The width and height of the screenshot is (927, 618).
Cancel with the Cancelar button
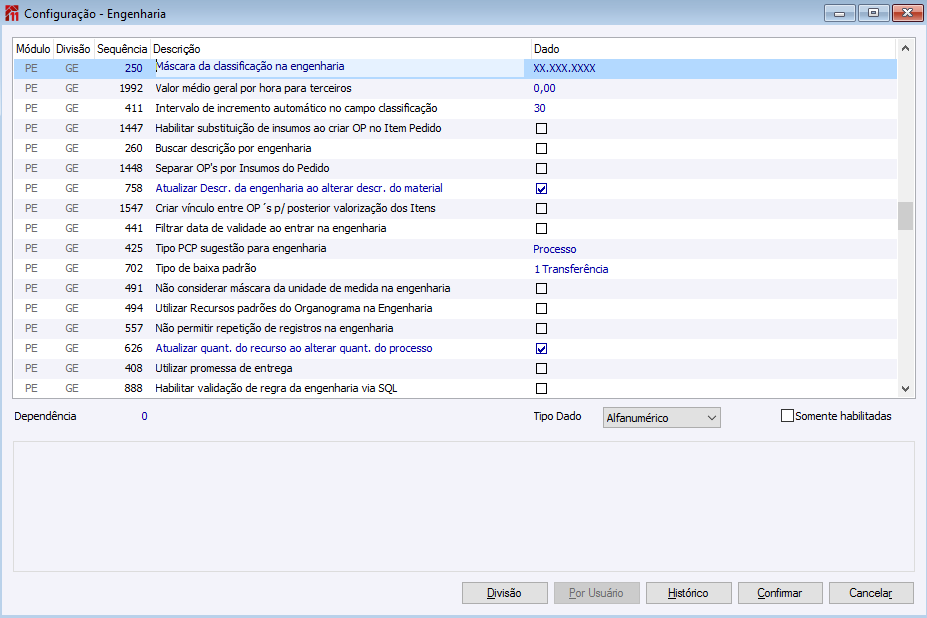871,593
